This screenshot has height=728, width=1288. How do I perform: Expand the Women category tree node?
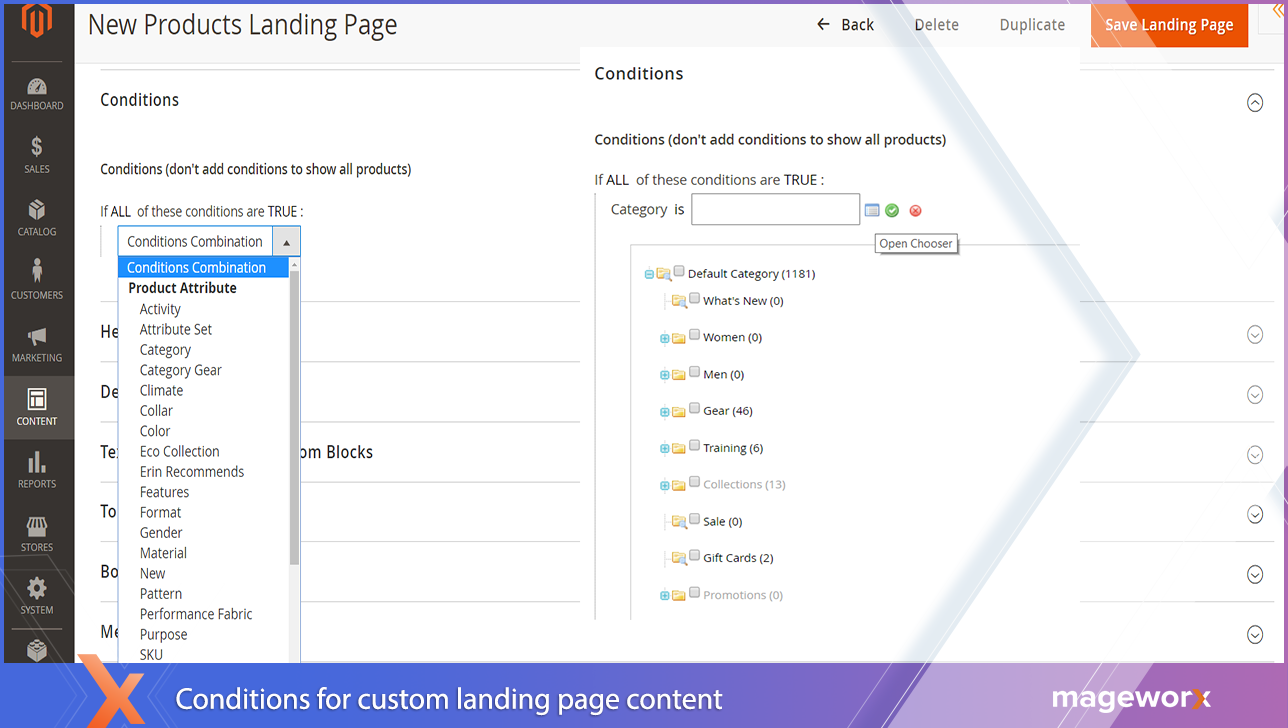pos(664,339)
